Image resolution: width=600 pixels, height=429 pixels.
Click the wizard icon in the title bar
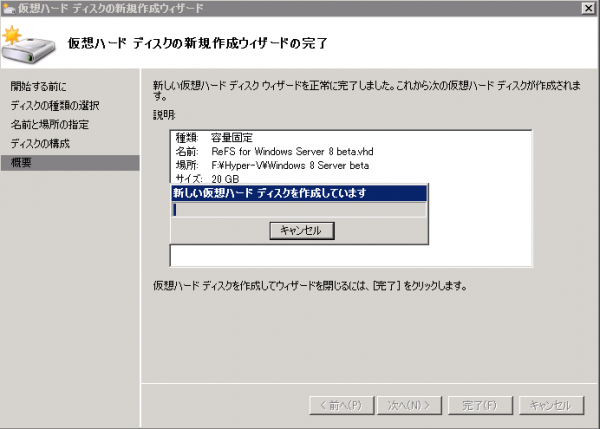[x=10, y=9]
